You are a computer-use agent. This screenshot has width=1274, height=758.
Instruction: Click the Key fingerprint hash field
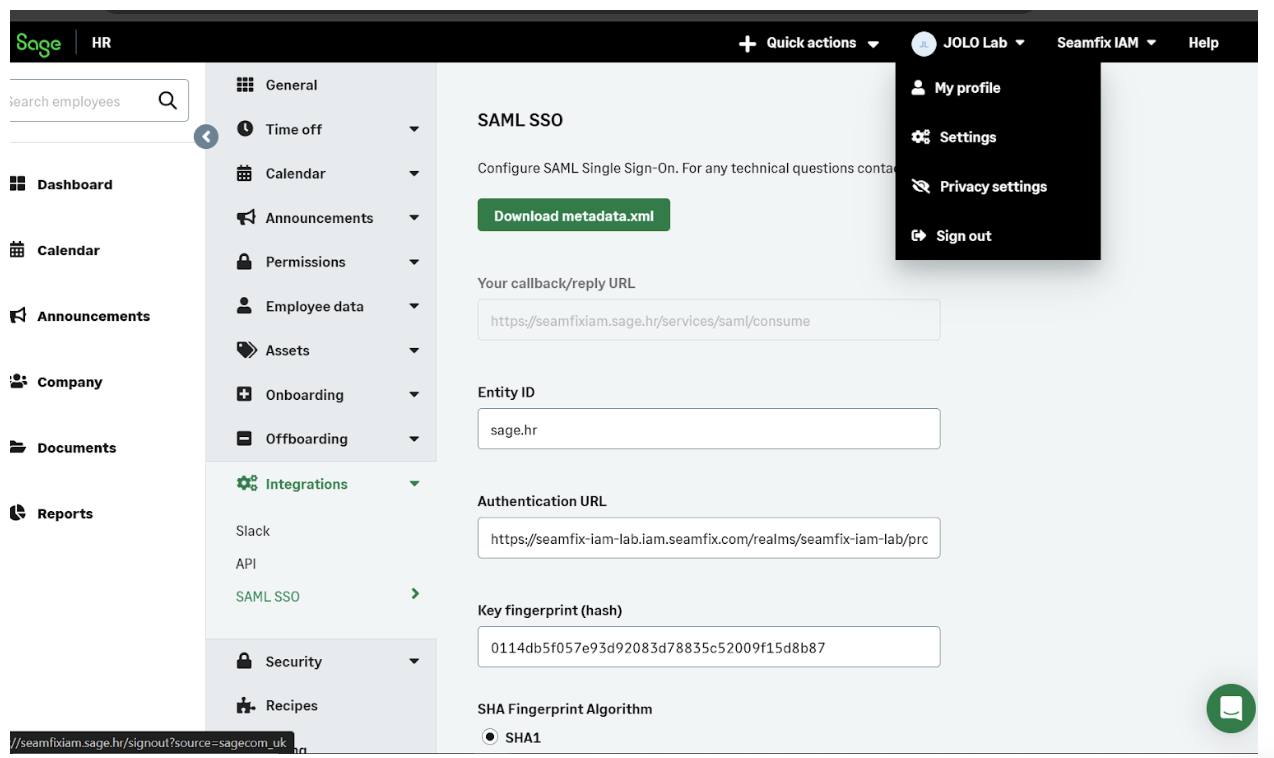click(709, 646)
